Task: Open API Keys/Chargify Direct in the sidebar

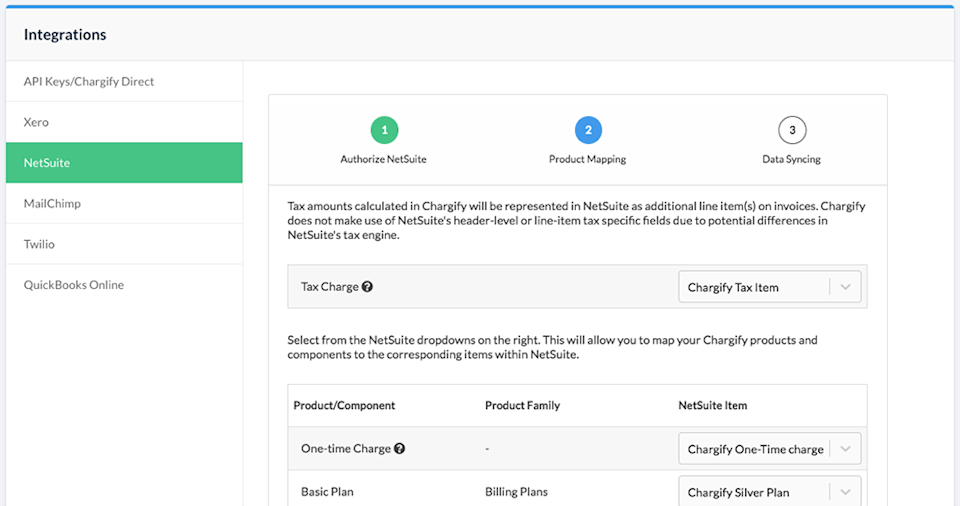Action: (x=124, y=81)
